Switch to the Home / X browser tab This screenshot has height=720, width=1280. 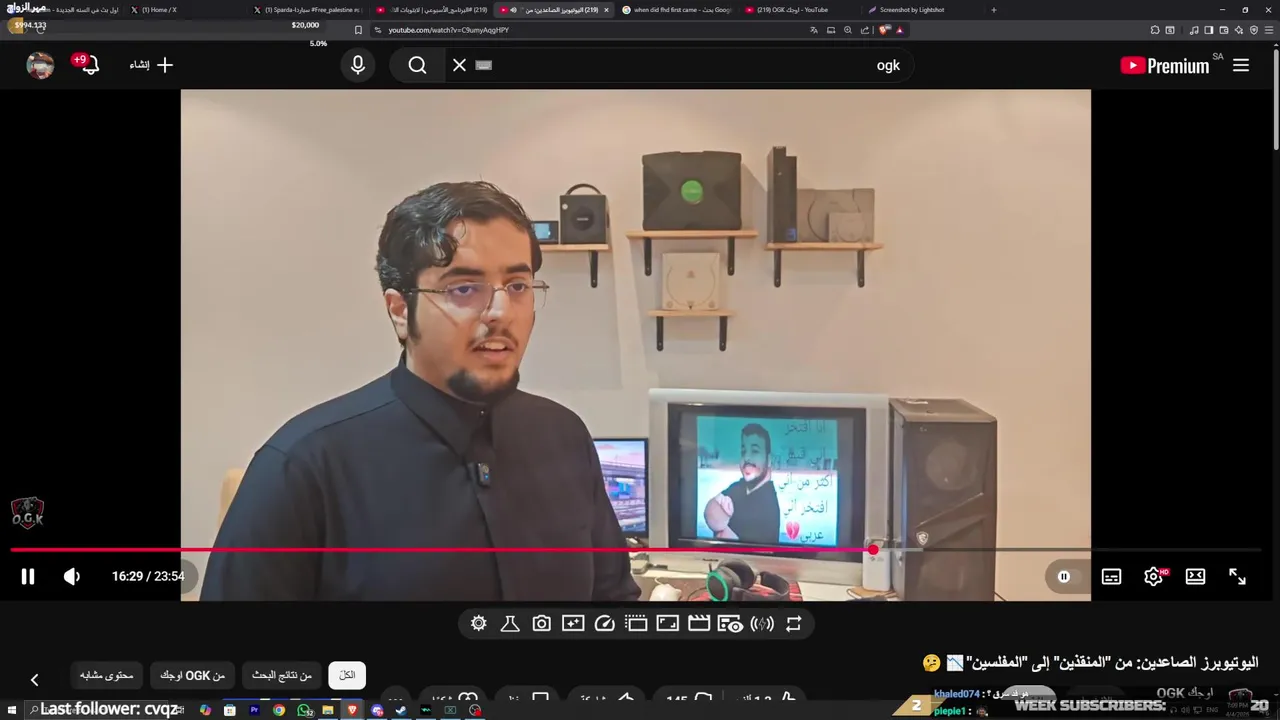coord(185,10)
